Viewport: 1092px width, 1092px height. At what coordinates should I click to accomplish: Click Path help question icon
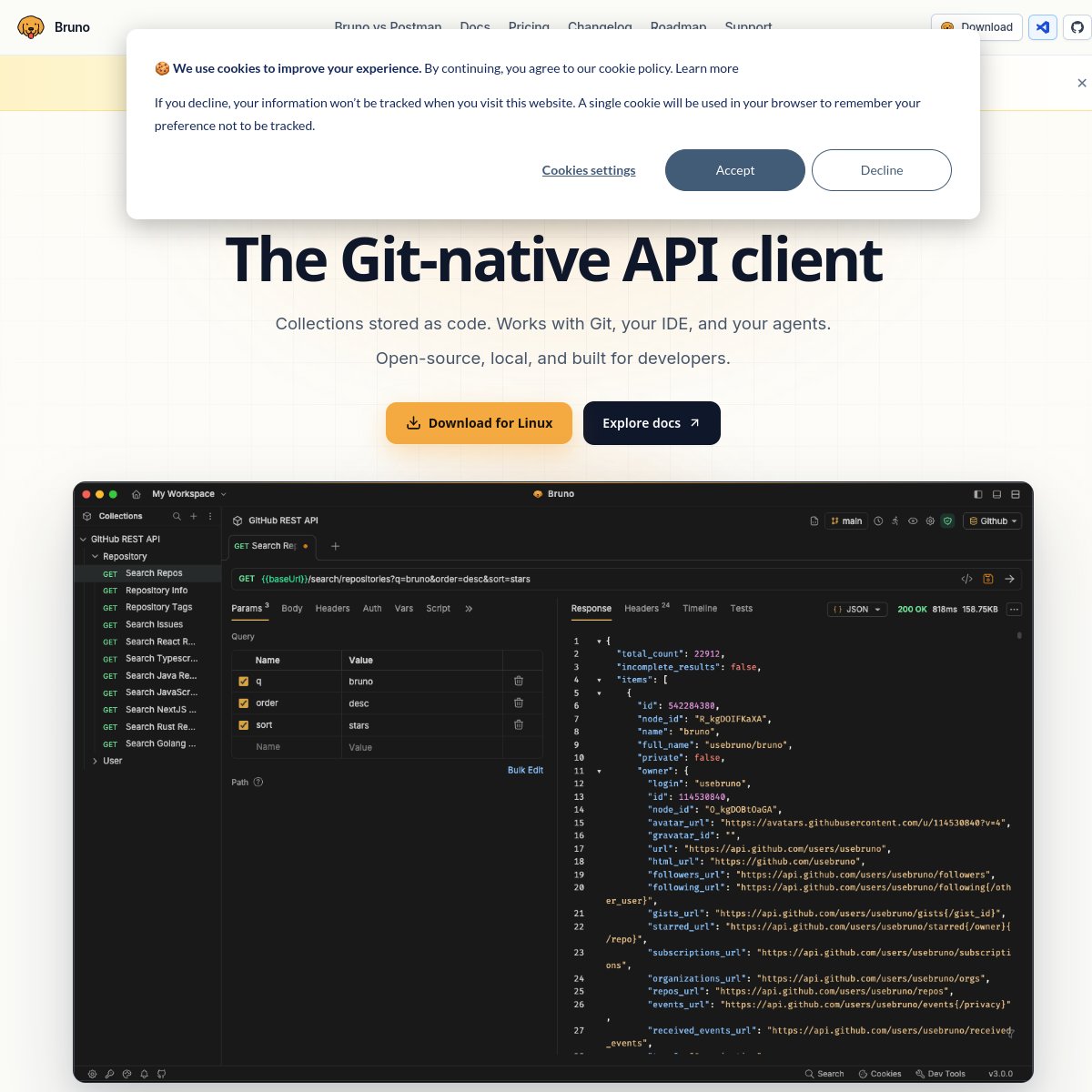tap(258, 782)
